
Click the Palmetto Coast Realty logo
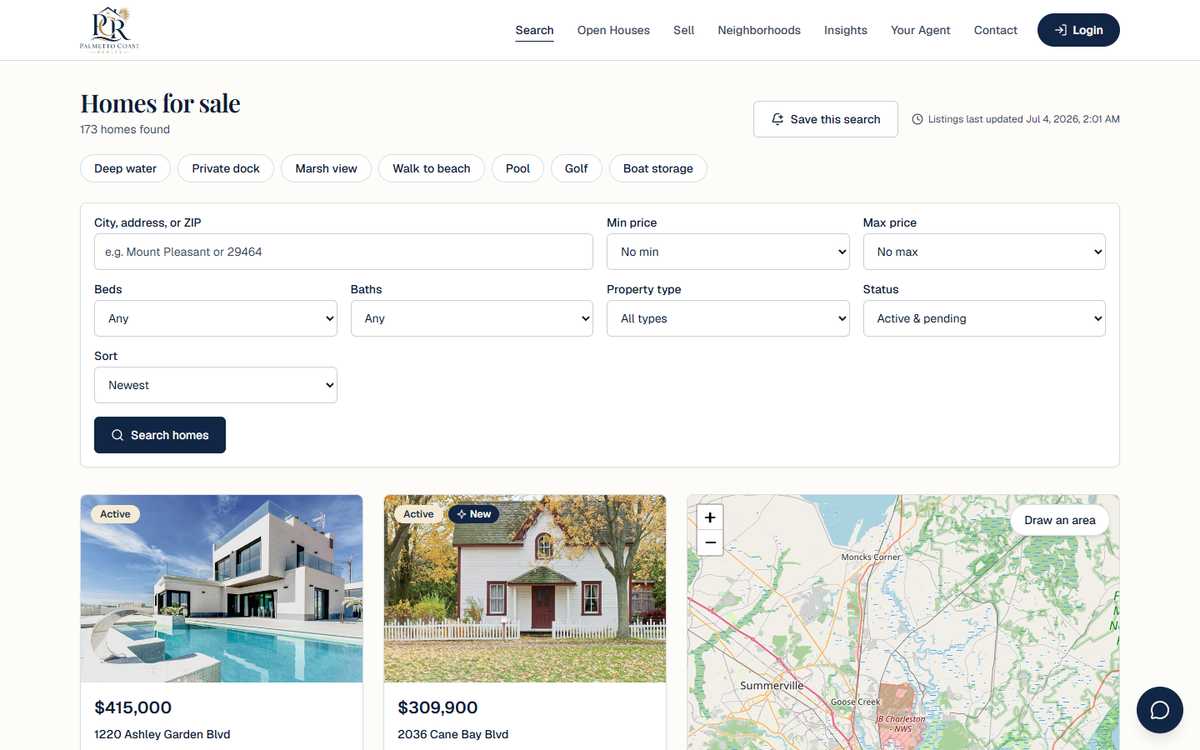click(110, 30)
